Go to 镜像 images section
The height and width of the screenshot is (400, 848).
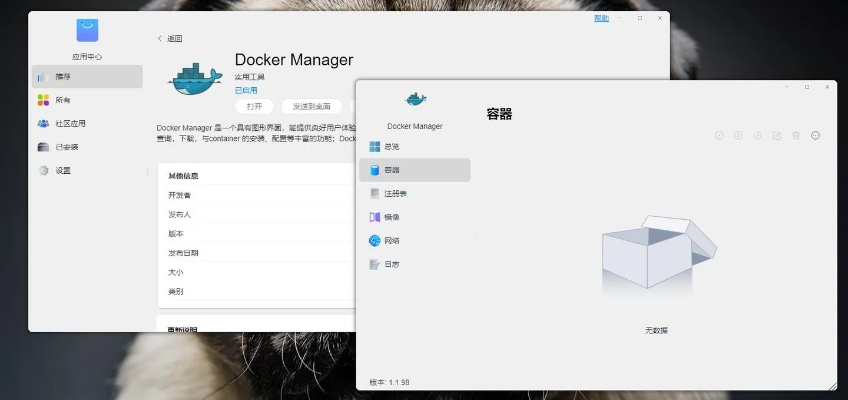point(391,217)
